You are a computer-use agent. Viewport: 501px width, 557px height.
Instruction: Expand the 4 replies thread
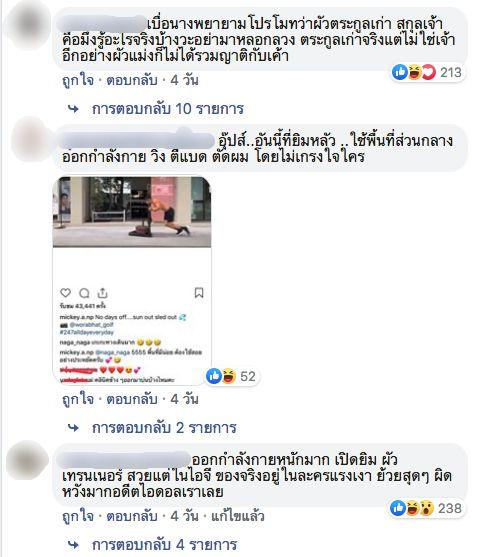pos(165,544)
